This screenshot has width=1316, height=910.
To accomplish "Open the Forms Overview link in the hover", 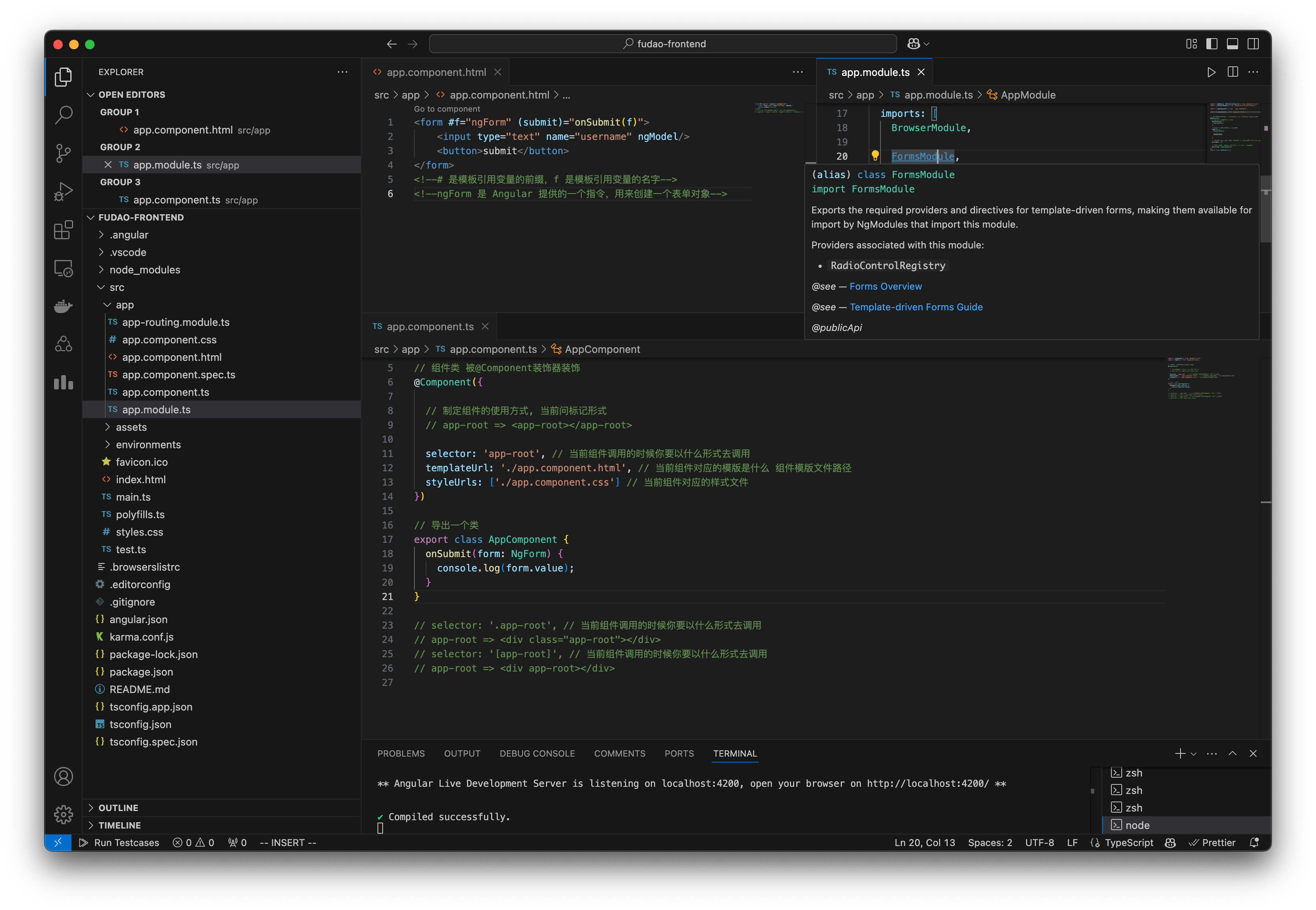I will (885, 286).
